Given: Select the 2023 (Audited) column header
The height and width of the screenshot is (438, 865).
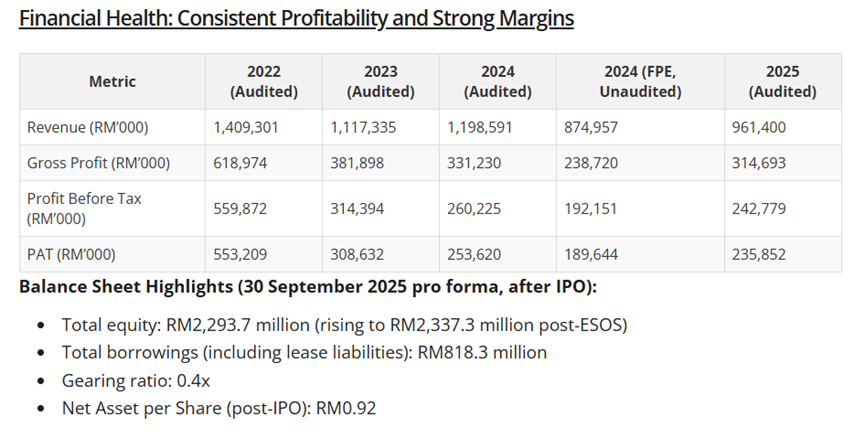Looking at the screenshot, I should (381, 81).
